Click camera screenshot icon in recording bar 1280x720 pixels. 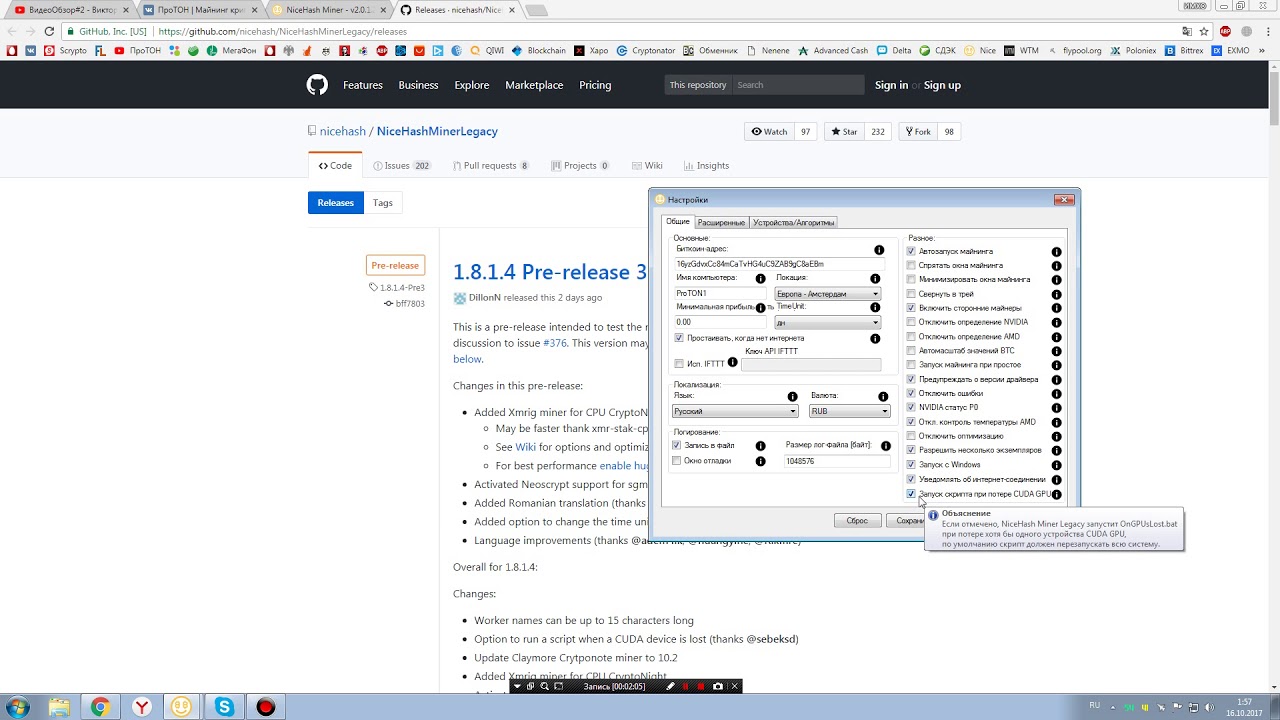point(718,686)
